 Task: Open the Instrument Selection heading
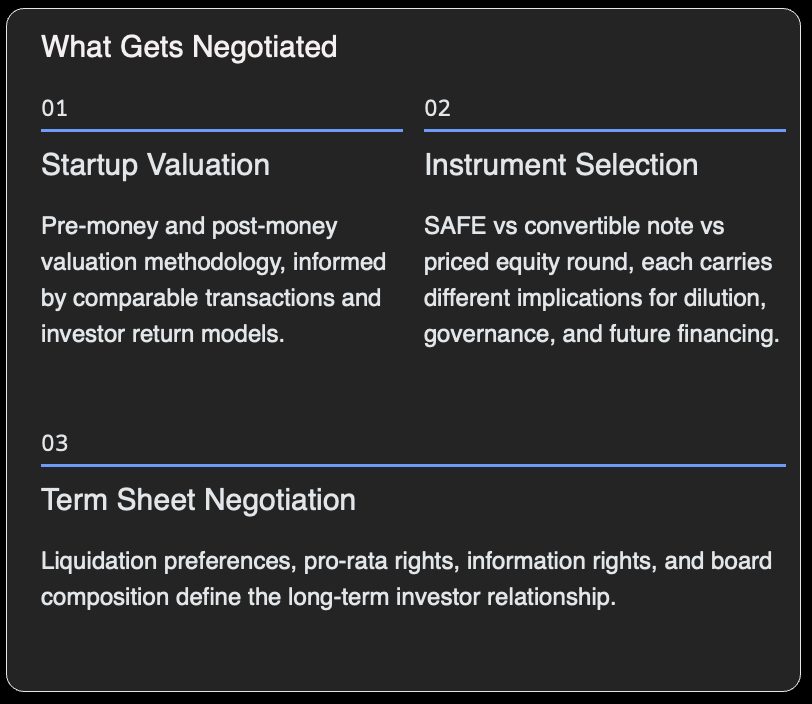coord(561,165)
